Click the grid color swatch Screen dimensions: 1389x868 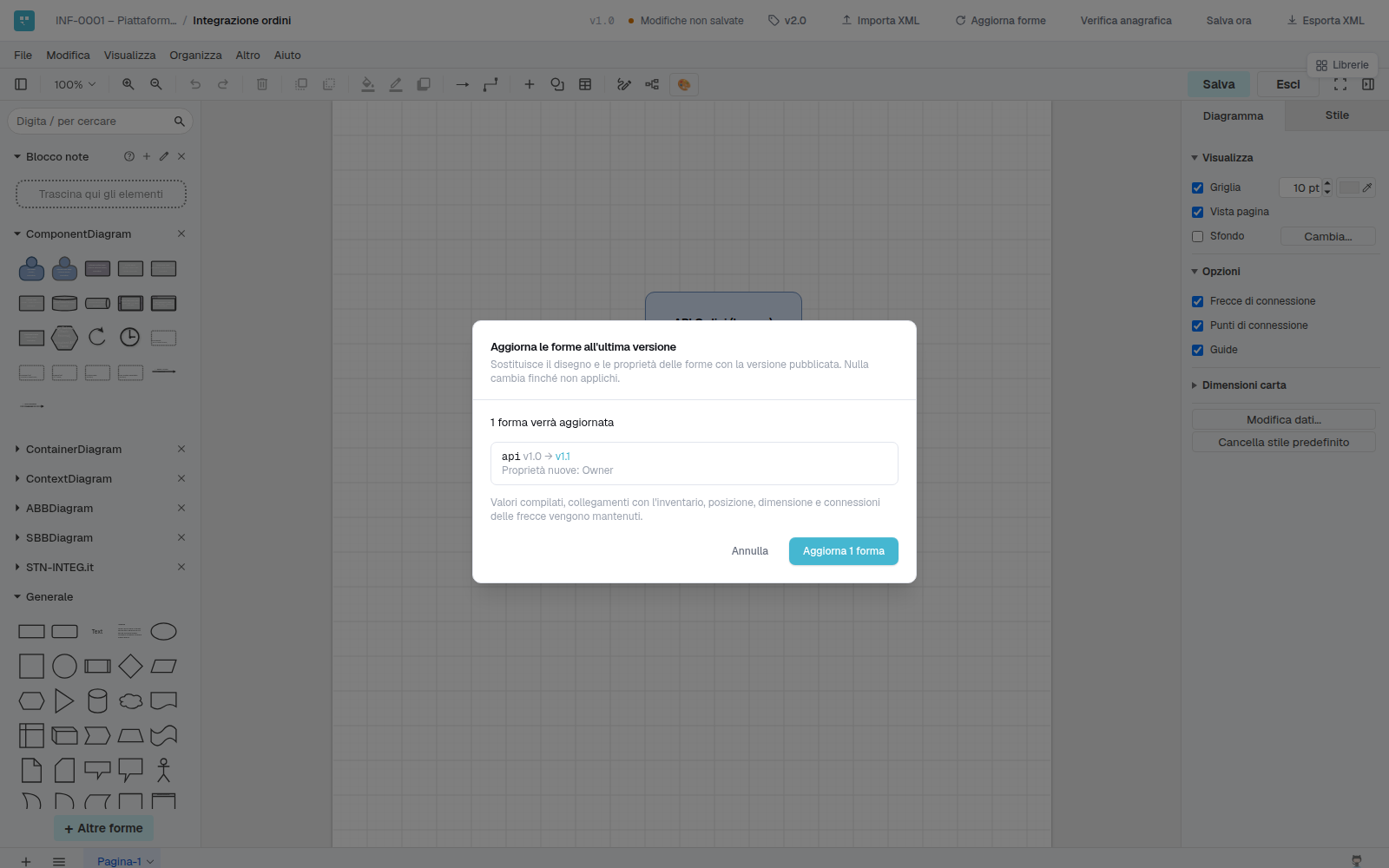pos(1349,187)
